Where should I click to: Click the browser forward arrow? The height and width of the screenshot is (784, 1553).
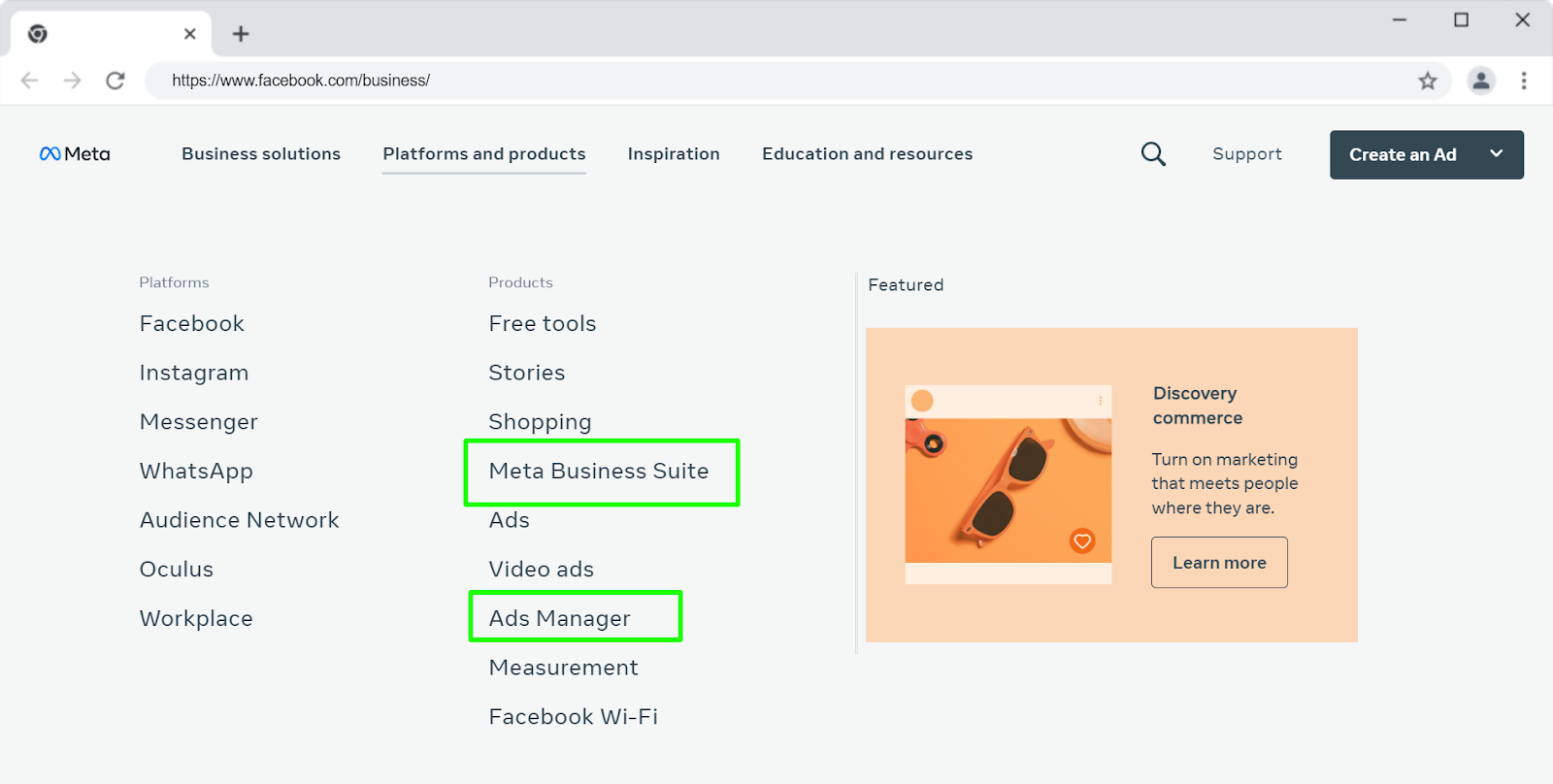73,81
